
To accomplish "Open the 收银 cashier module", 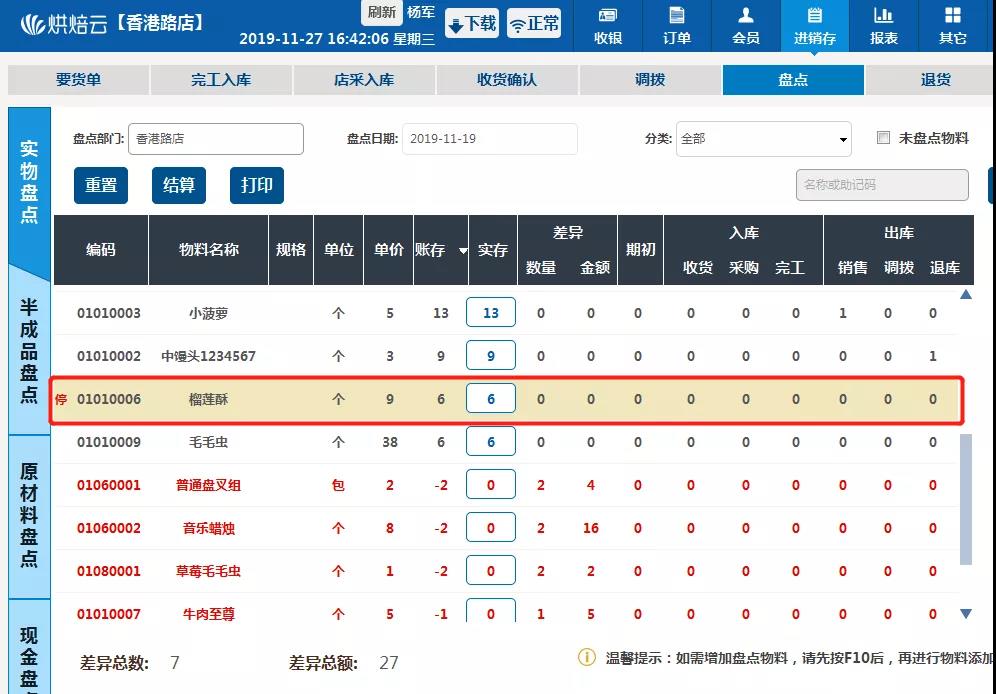I will point(607,27).
